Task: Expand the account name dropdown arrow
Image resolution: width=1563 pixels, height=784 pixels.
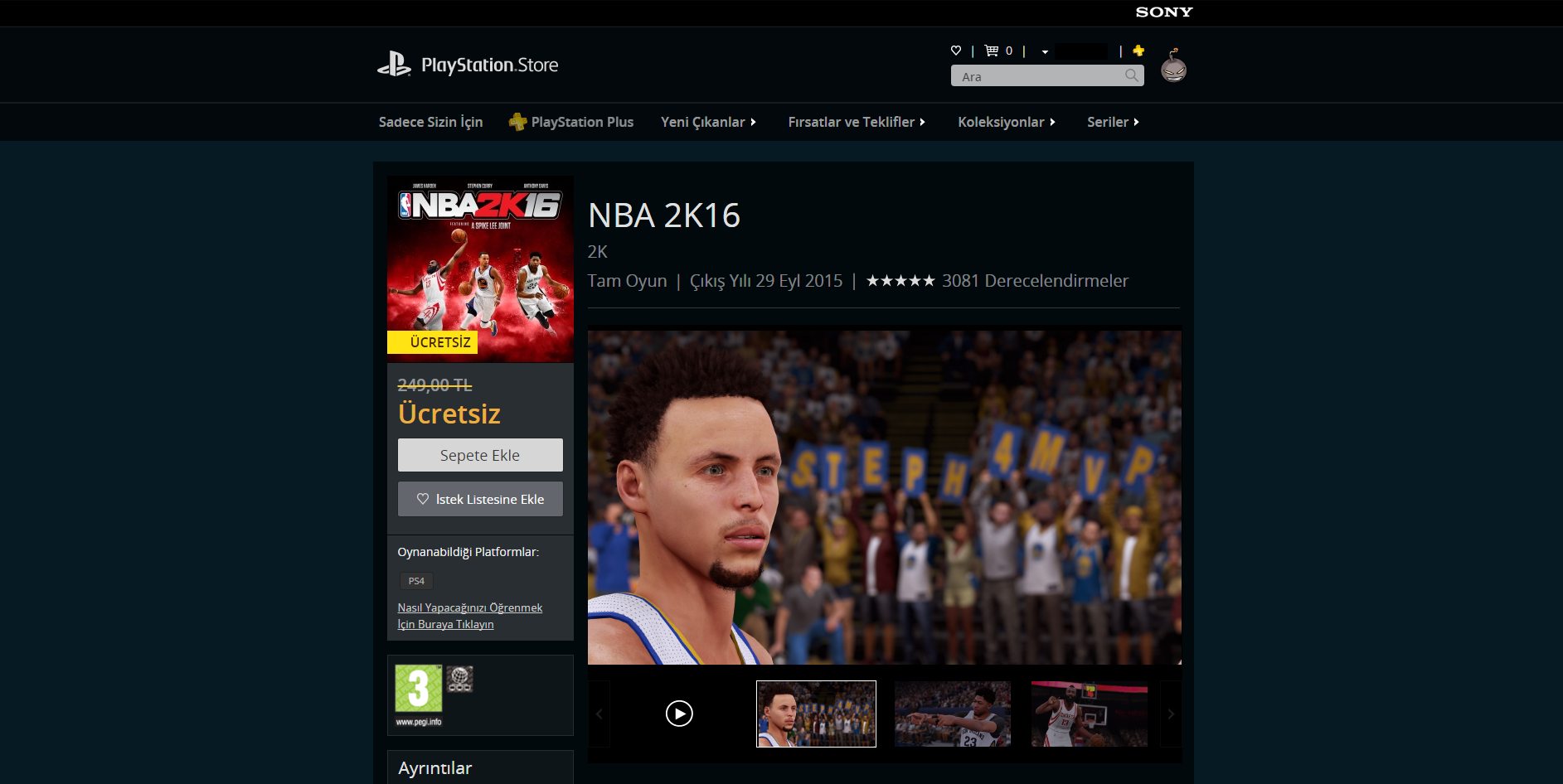Action: [1045, 51]
